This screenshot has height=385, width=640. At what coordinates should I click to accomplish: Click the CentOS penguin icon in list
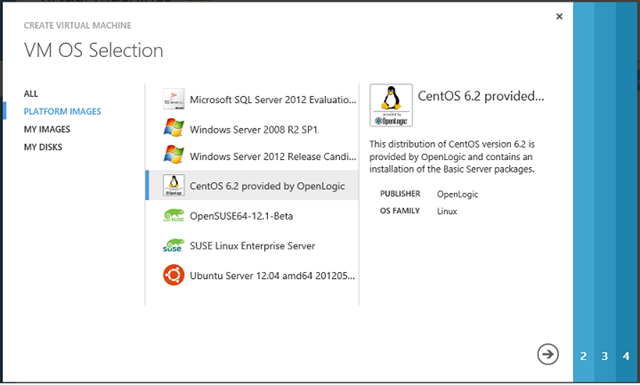(174, 185)
